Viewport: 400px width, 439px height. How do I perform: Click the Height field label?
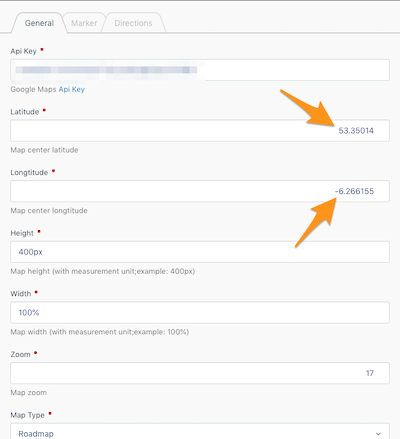(x=22, y=233)
